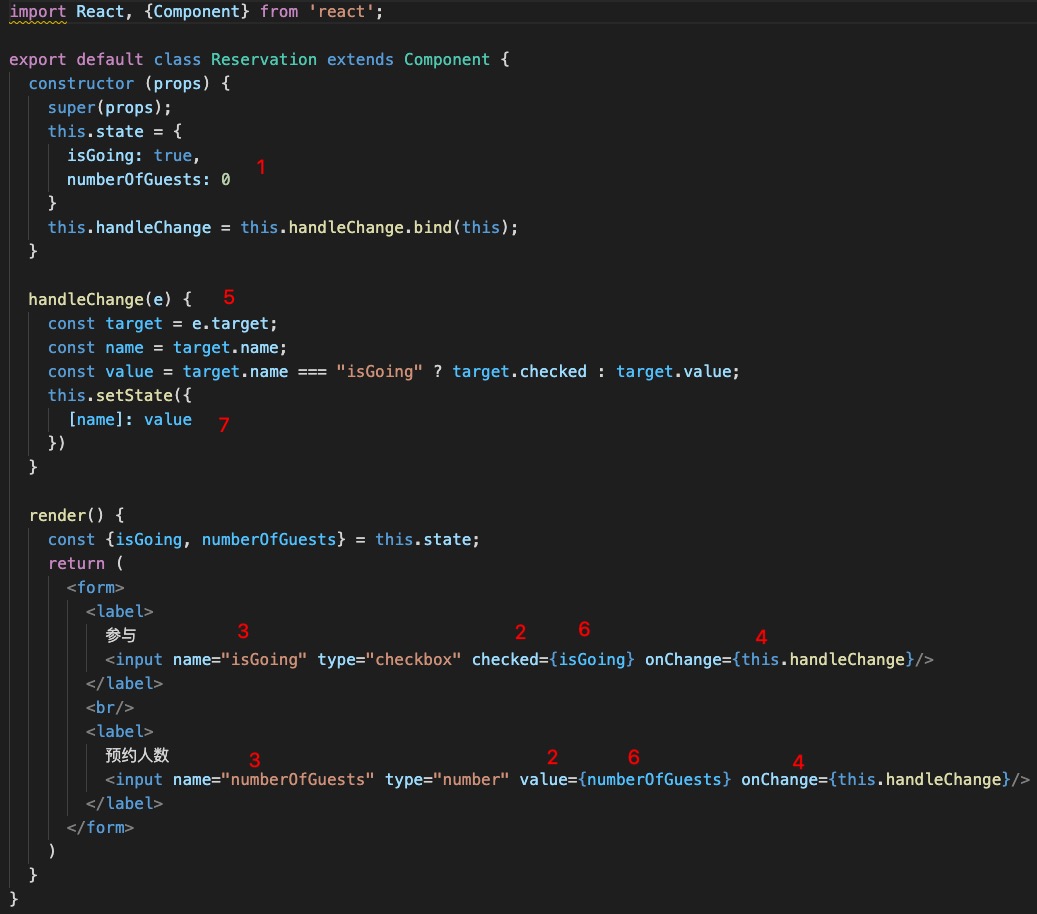This screenshot has height=914, width=1037.
Task: Place cursor on the 'constructor' keyword
Action: (81, 83)
